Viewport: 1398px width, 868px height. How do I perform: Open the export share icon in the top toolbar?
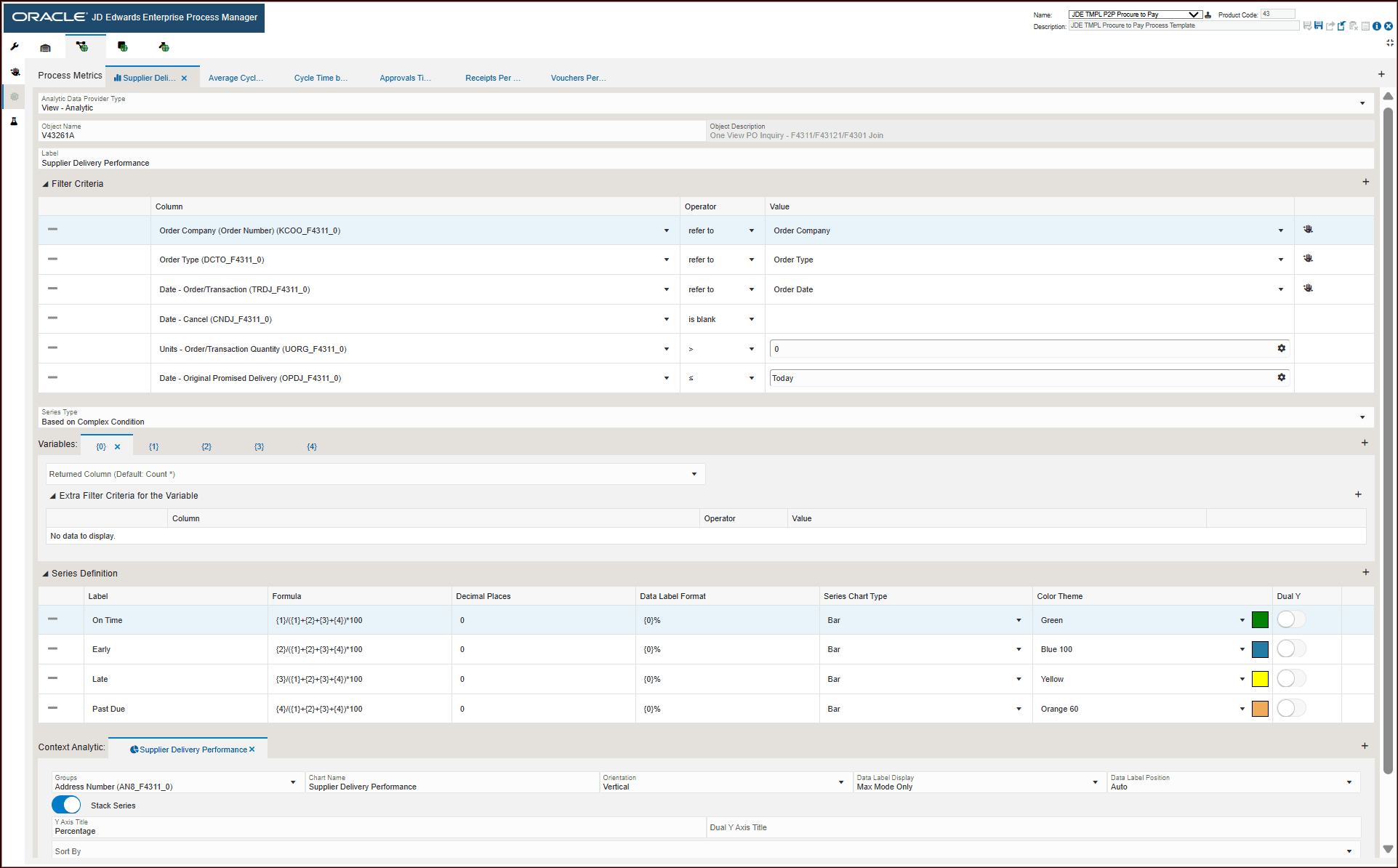[x=1330, y=25]
